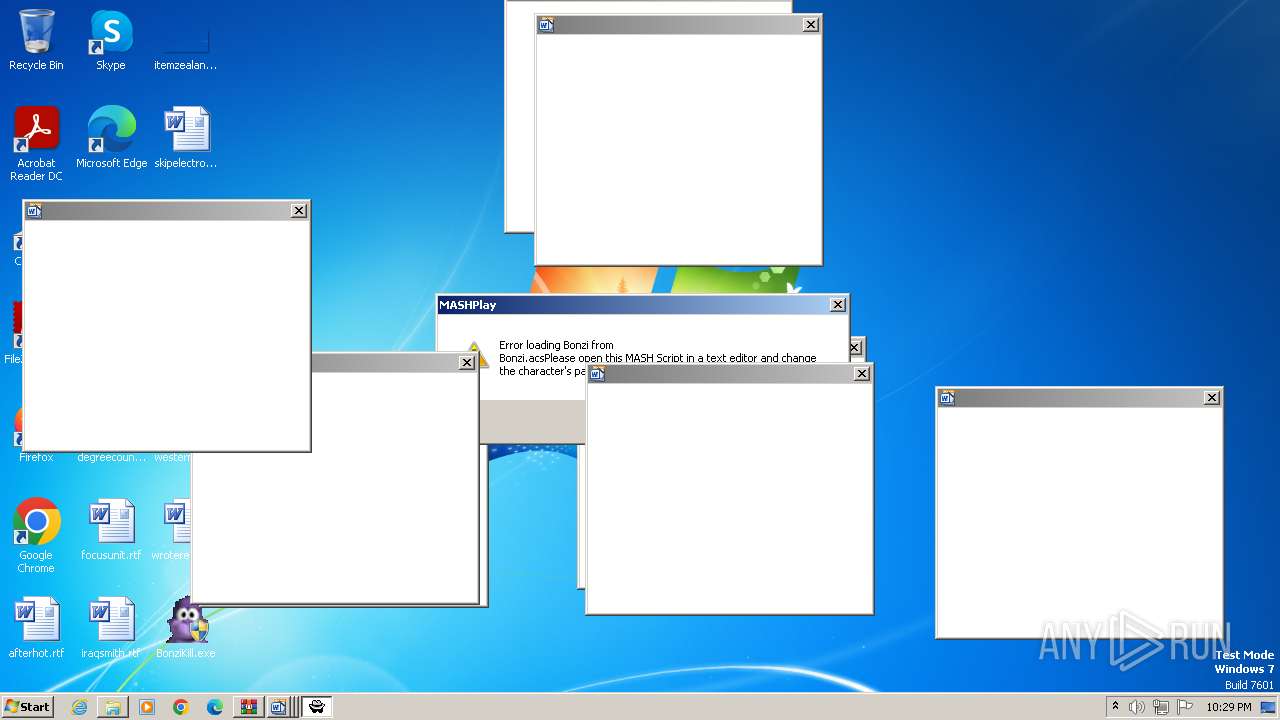Click the title icon of the top blank window
The width and height of the screenshot is (1280, 720).
tap(546, 25)
